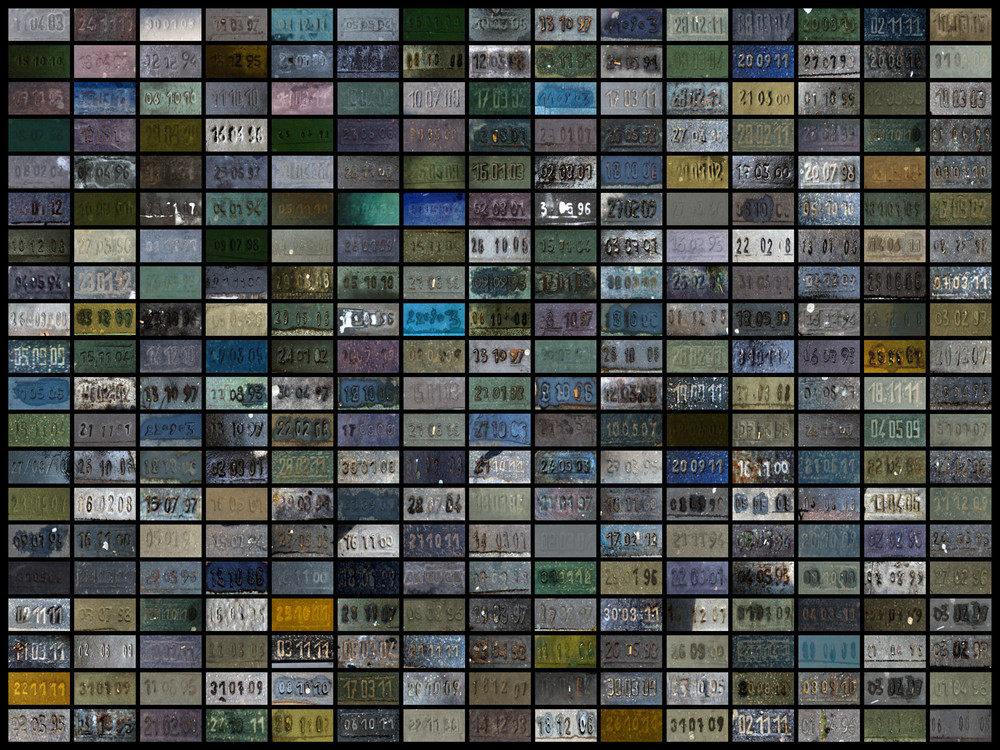
Task: Open the gray 10 07 00 stamp thumbnail
Action: click(433, 99)
